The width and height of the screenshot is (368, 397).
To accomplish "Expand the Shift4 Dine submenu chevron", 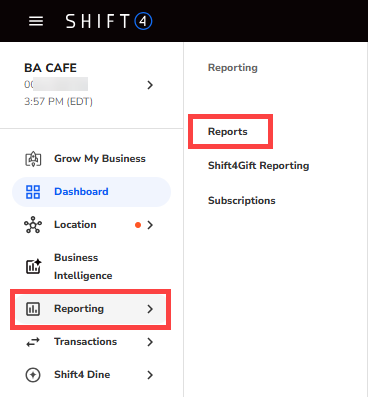I will tap(150, 375).
